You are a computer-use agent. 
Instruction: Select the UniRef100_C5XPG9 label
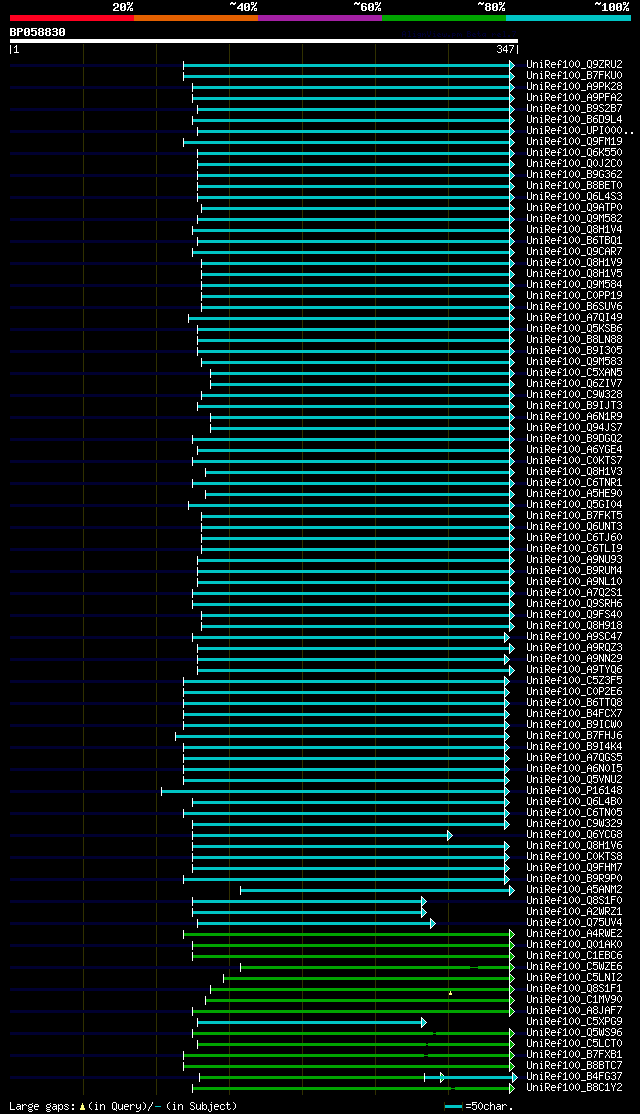pos(574,1022)
